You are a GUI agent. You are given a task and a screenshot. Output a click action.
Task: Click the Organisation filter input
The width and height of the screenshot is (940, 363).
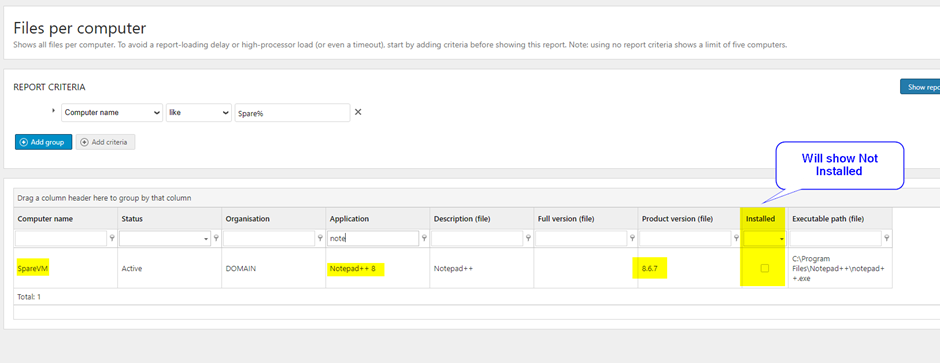(269, 238)
